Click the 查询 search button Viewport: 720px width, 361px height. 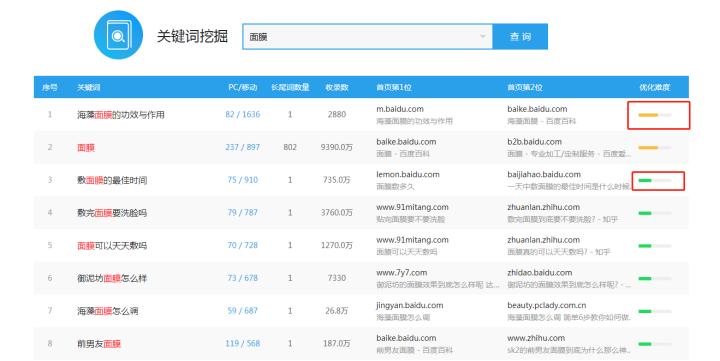click(x=520, y=36)
